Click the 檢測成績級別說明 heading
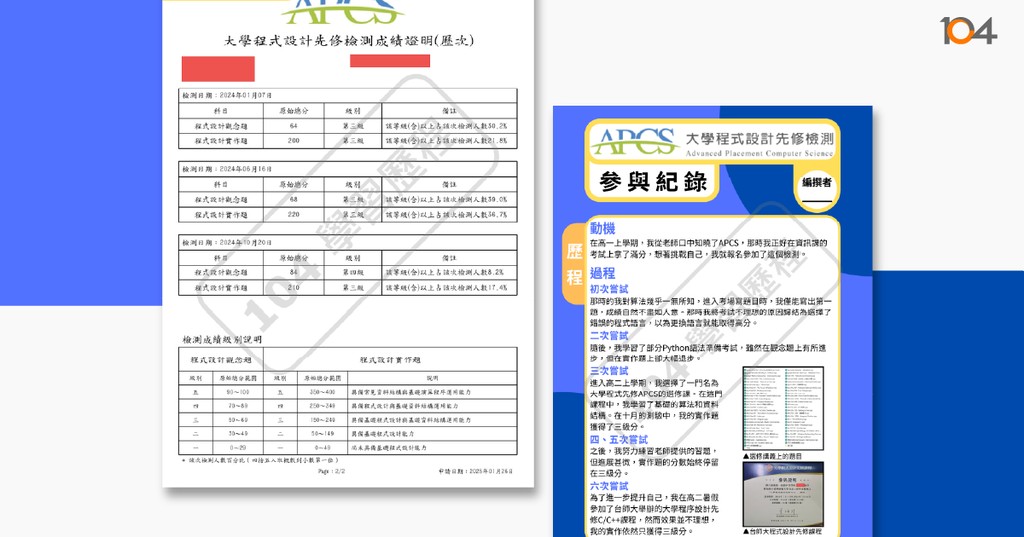 pos(221,339)
